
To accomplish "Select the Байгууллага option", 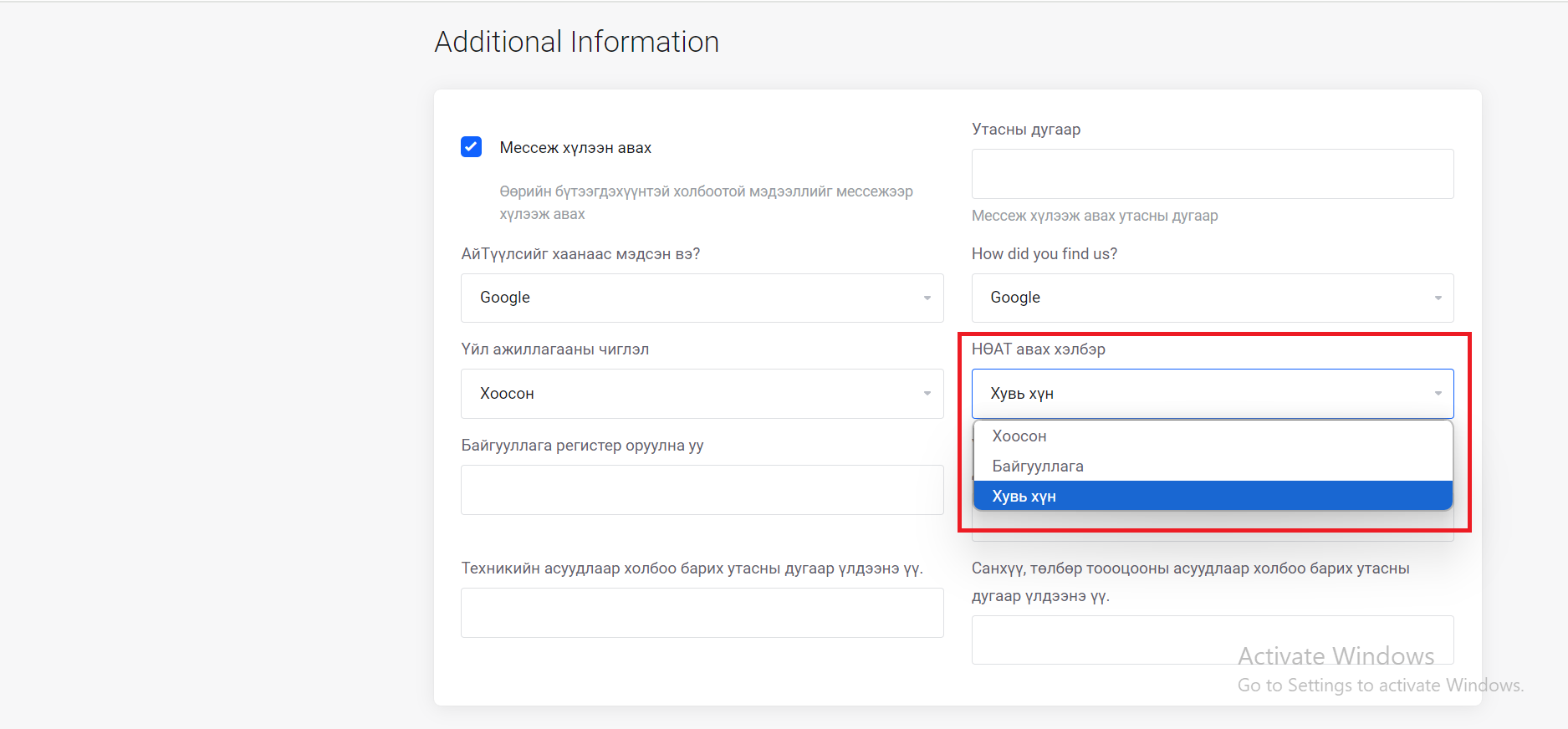I will tap(1213, 466).
